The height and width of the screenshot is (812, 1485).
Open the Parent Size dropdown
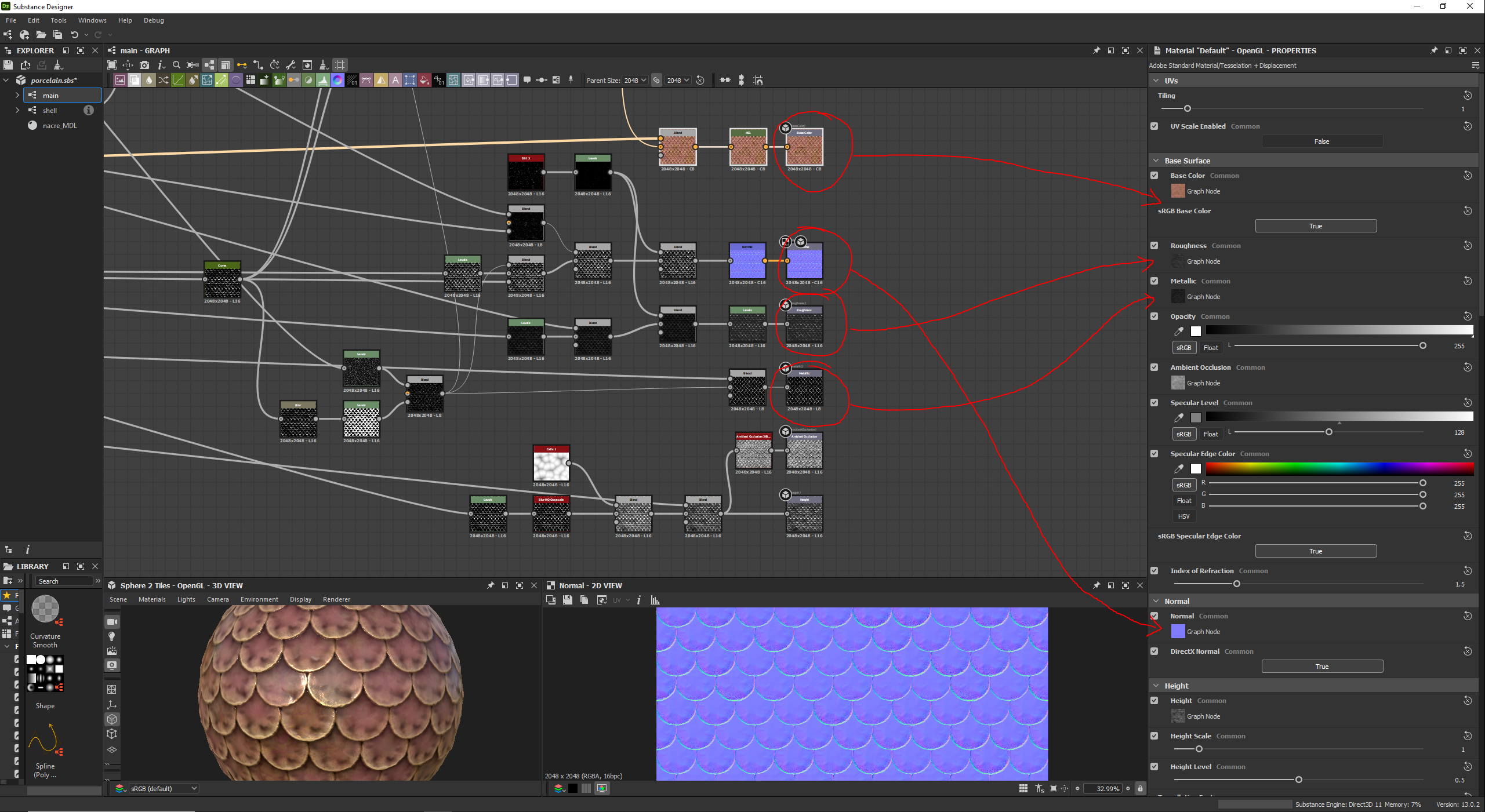636,80
